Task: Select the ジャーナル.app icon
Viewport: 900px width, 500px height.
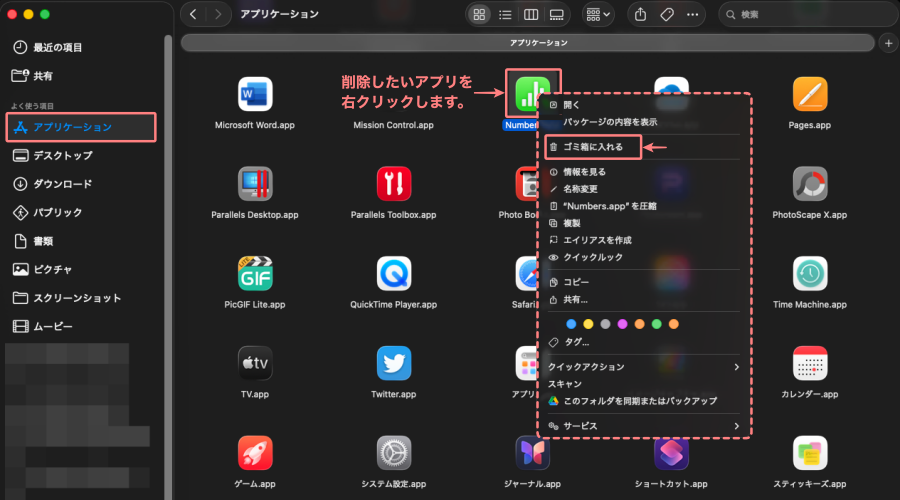Action: tap(532, 453)
